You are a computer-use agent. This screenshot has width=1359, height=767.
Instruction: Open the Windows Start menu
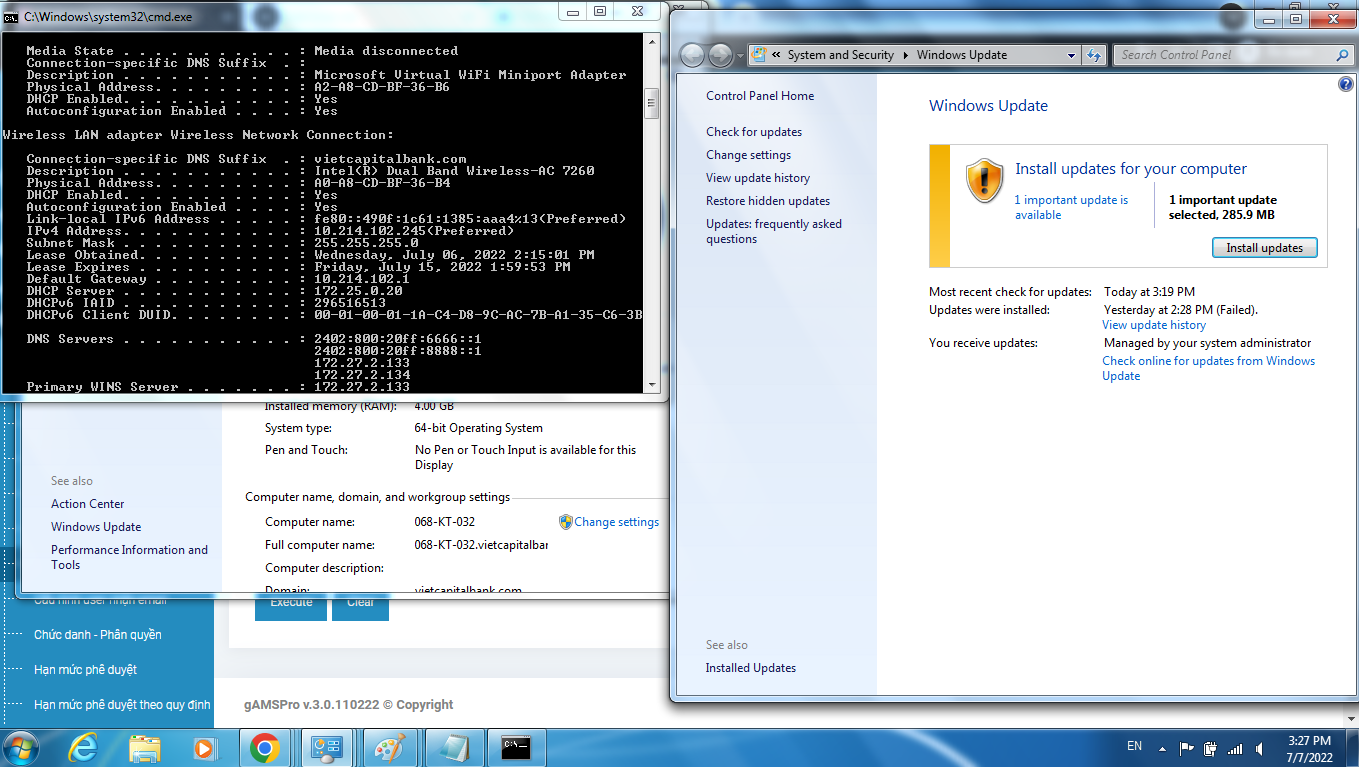(21, 748)
